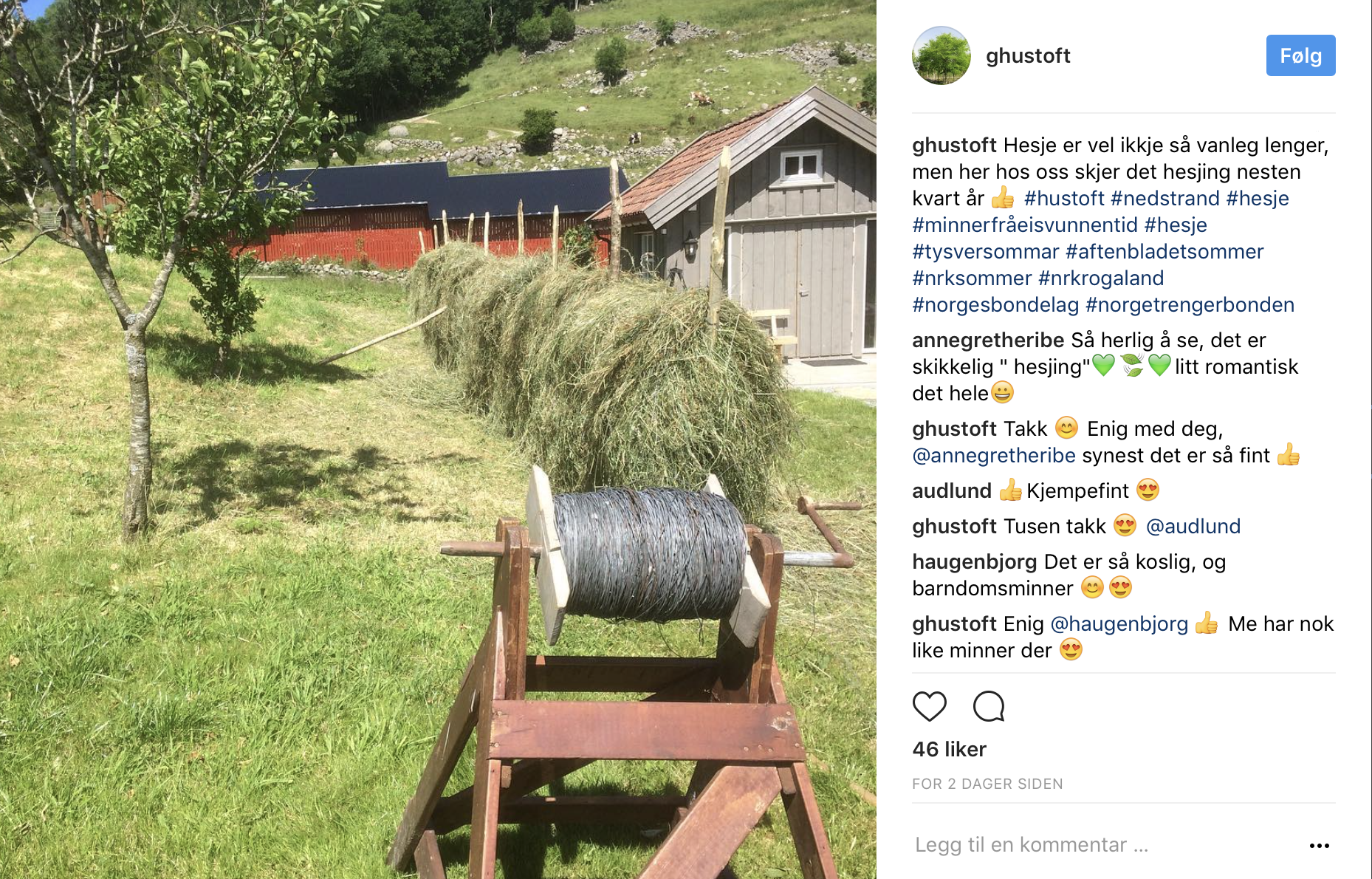Open ghustoft username in post header
The height and width of the screenshot is (879, 1372).
point(1028,56)
